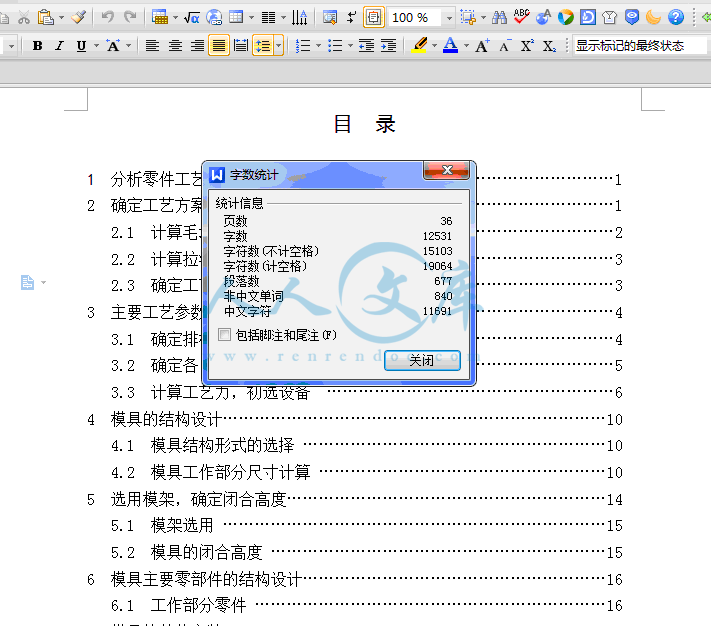Click the Paste clipboard icon
The width and height of the screenshot is (711, 626).
click(45, 18)
